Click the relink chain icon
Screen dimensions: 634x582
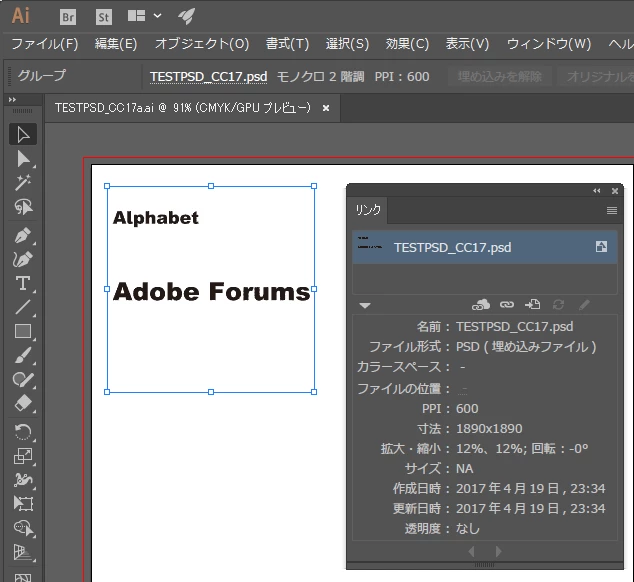[507, 305]
